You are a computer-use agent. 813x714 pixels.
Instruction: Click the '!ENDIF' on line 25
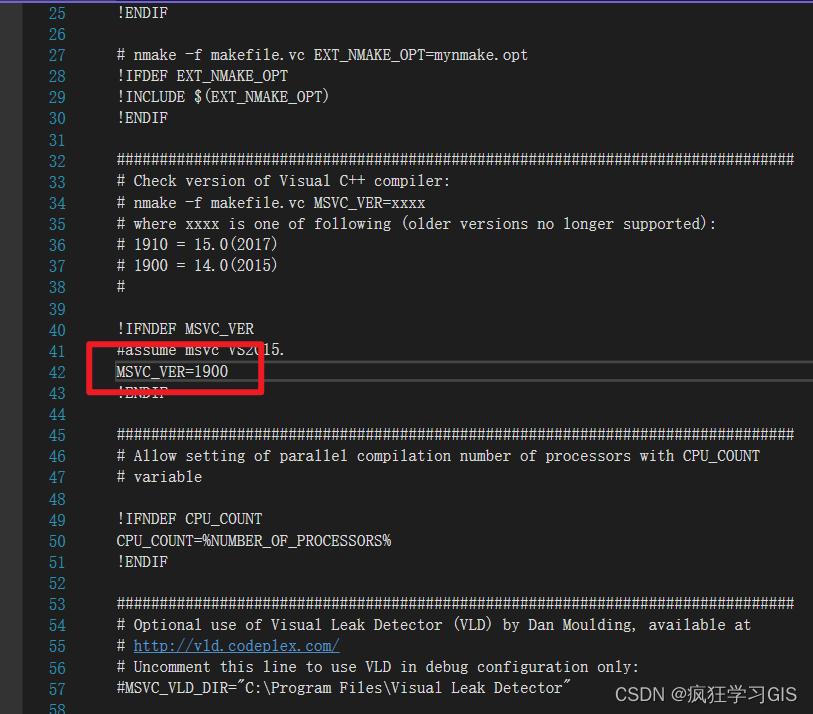(x=142, y=12)
